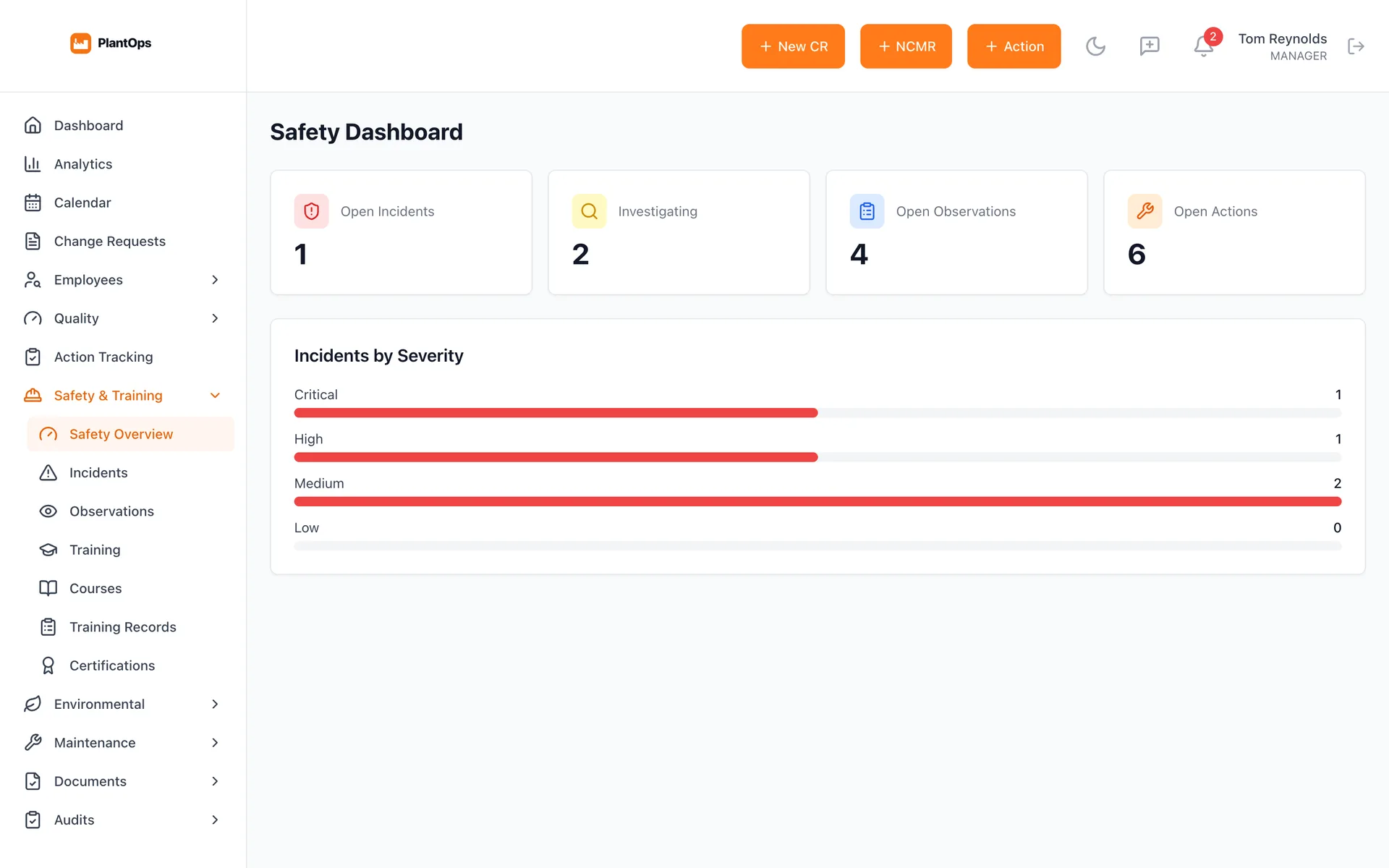The image size is (1389, 868).
Task: Click the Dashboard home icon
Action: [33, 125]
